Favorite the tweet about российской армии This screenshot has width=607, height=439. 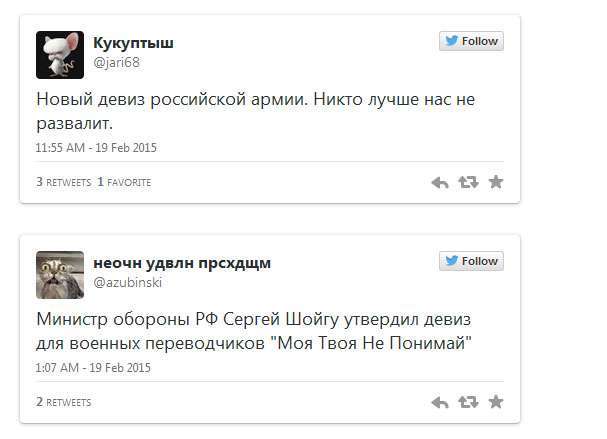click(x=496, y=182)
